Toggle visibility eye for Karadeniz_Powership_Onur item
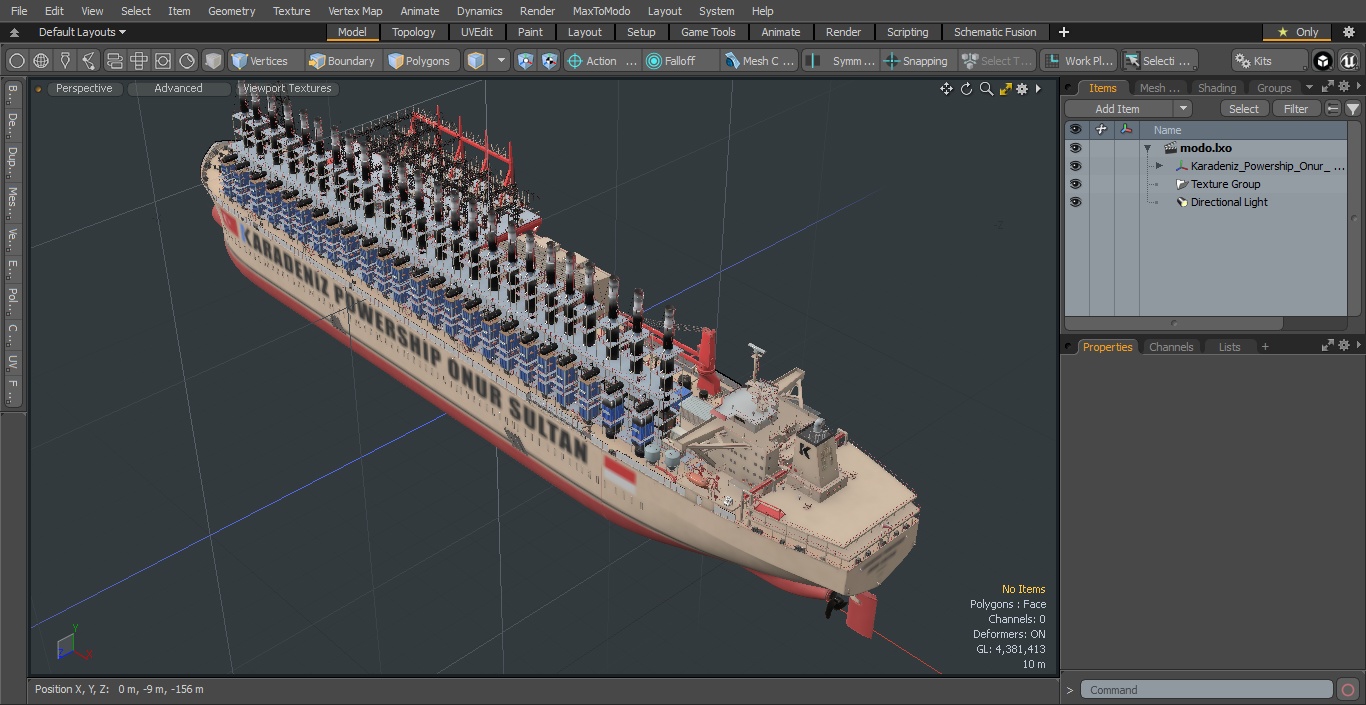Screen dimensions: 1366x705 (x=1075, y=166)
